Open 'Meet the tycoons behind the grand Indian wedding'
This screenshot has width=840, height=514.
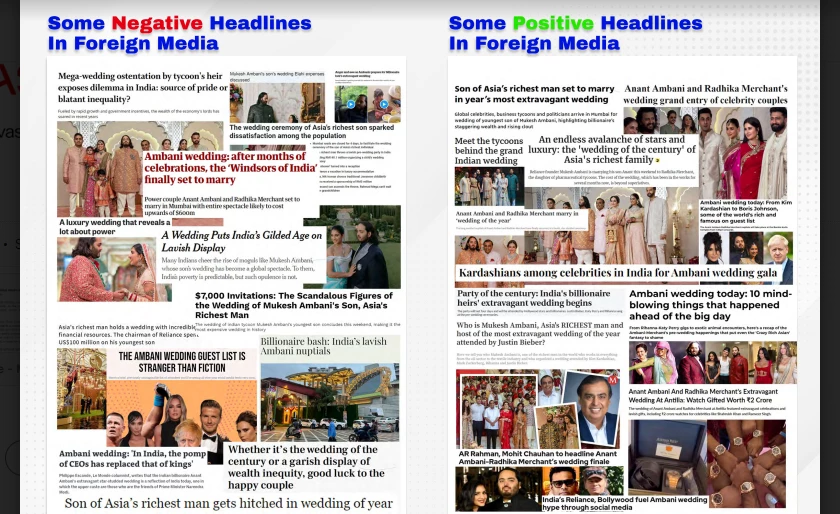pyautogui.click(x=489, y=151)
